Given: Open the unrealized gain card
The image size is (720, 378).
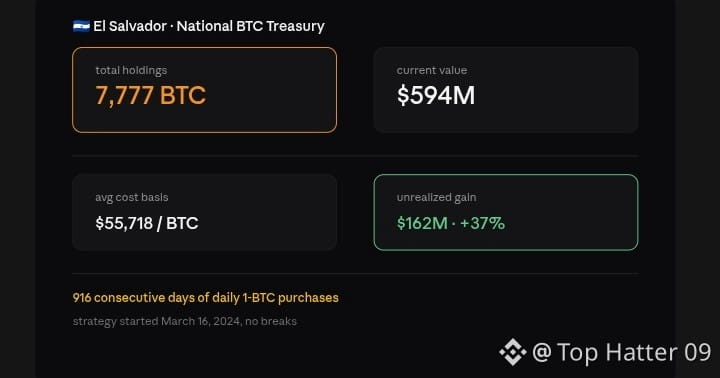Looking at the screenshot, I should tap(506, 212).
